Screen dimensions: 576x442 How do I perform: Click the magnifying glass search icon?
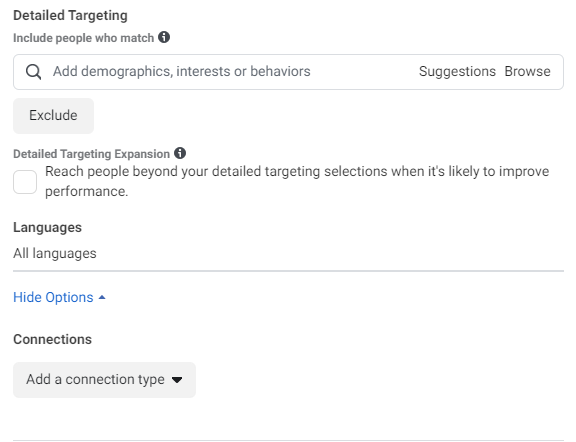pyautogui.click(x=33, y=72)
